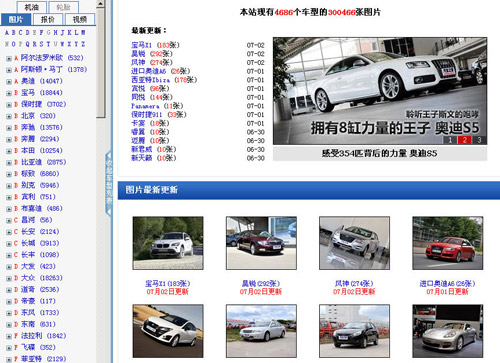Open the 进口奥迪A6 (26张) caption under thumbnail
The image size is (500, 363).
tap(447, 284)
